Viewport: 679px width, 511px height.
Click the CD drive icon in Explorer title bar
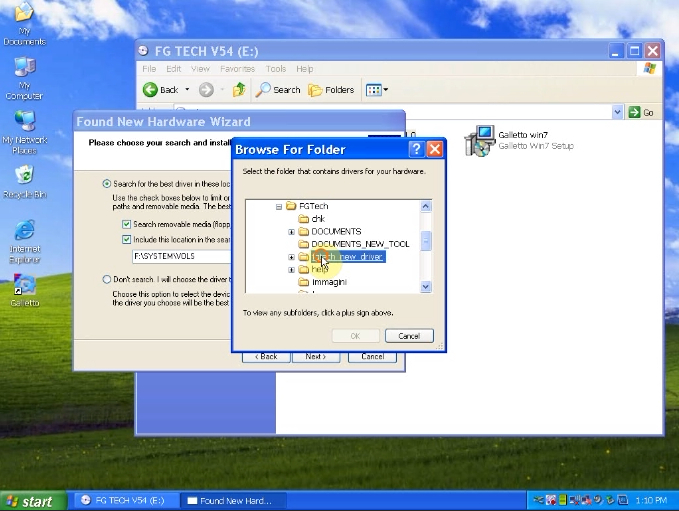(143, 51)
